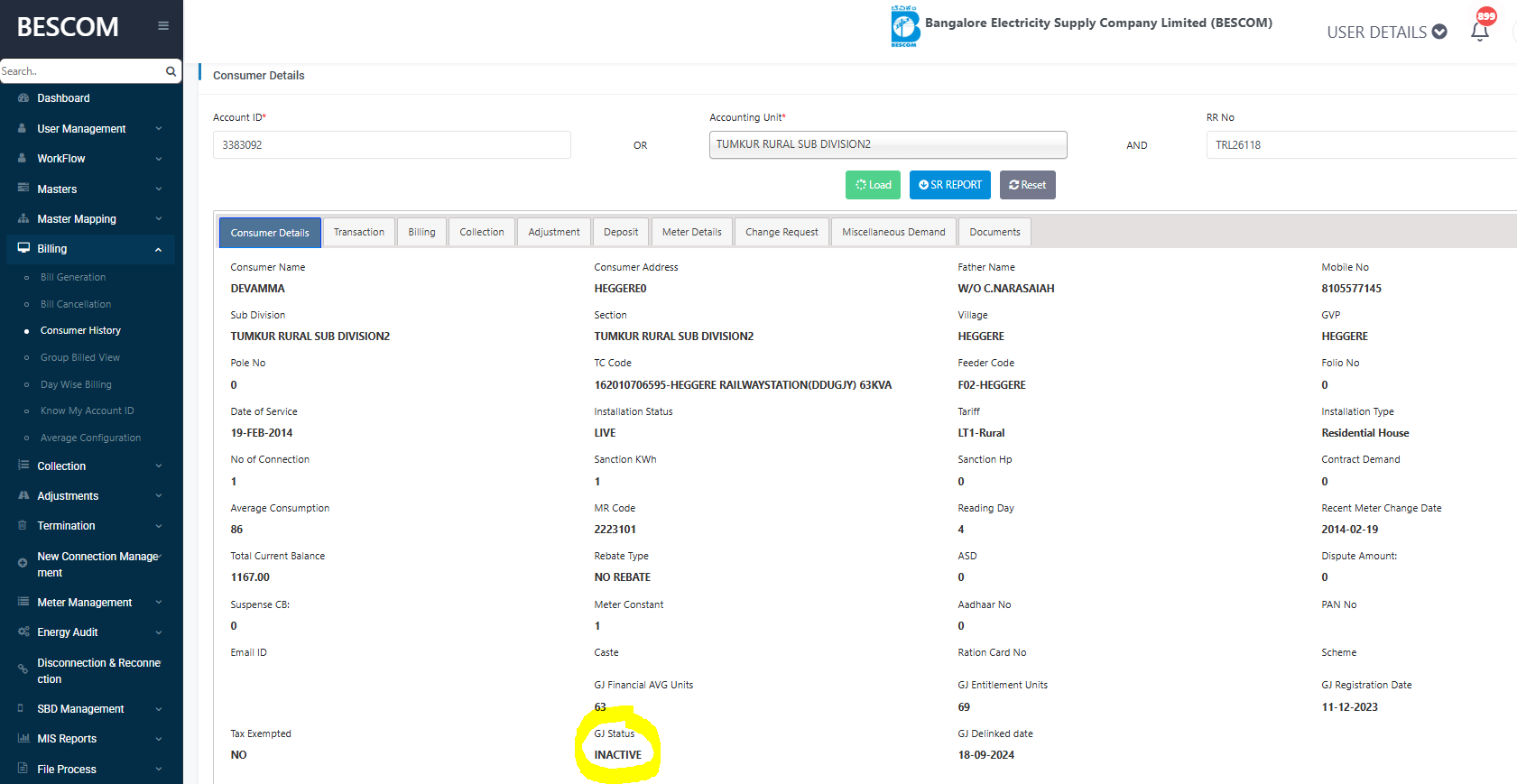Open the Deposit tab

(x=621, y=232)
